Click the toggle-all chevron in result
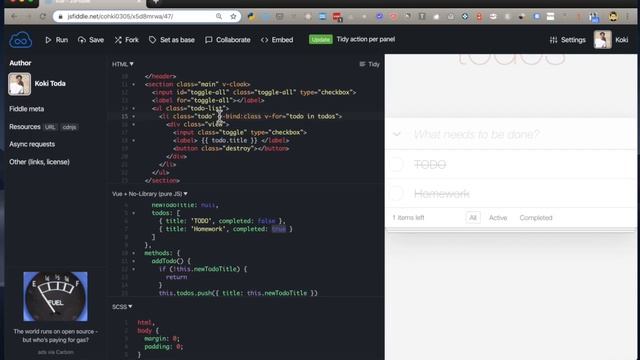Screen dimensions: 640x360 397,134
